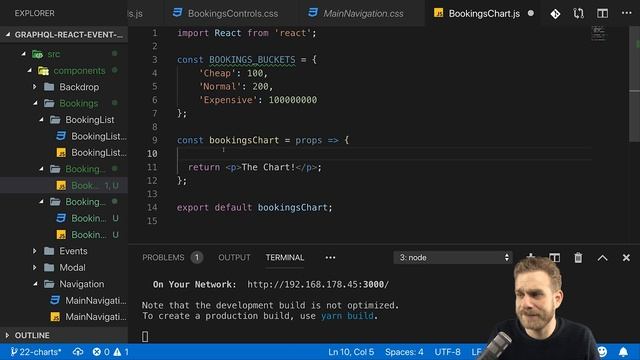Viewport: 640px width, 360px height.
Task: Open source control diff icon in editor toolbar
Action: point(555,14)
